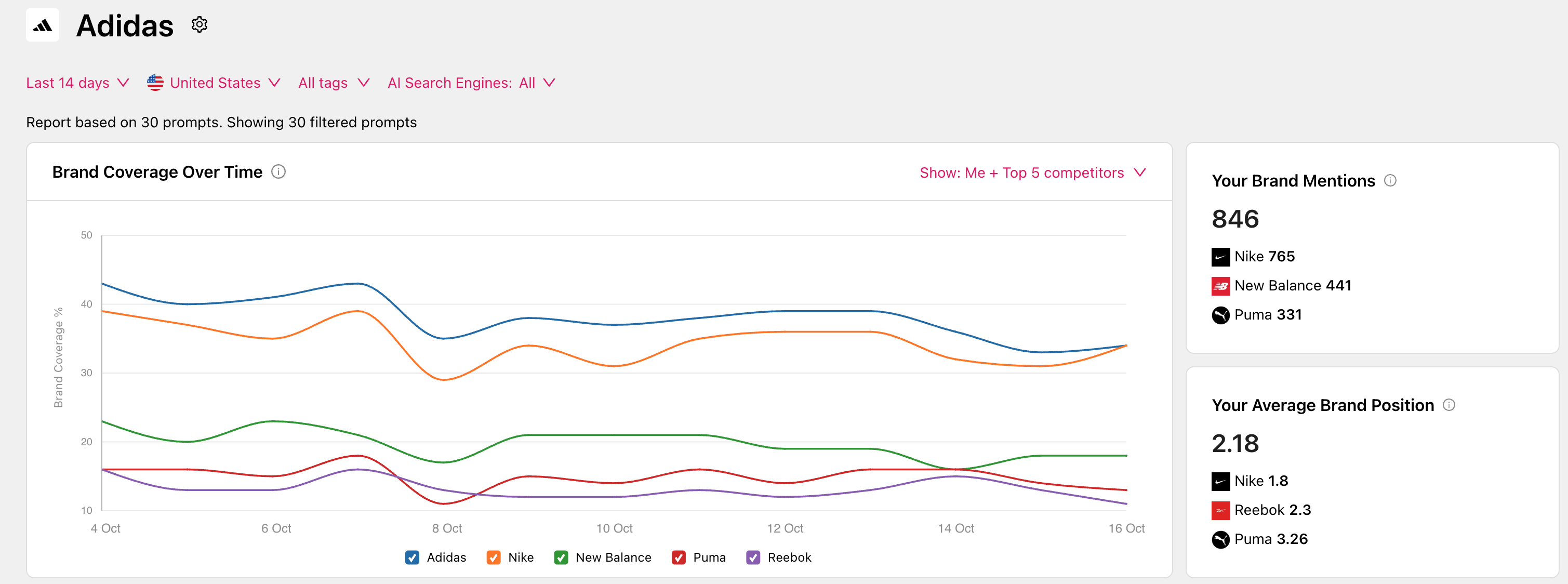Open the All tags filter dropdown
The height and width of the screenshot is (584, 1568).
click(334, 83)
